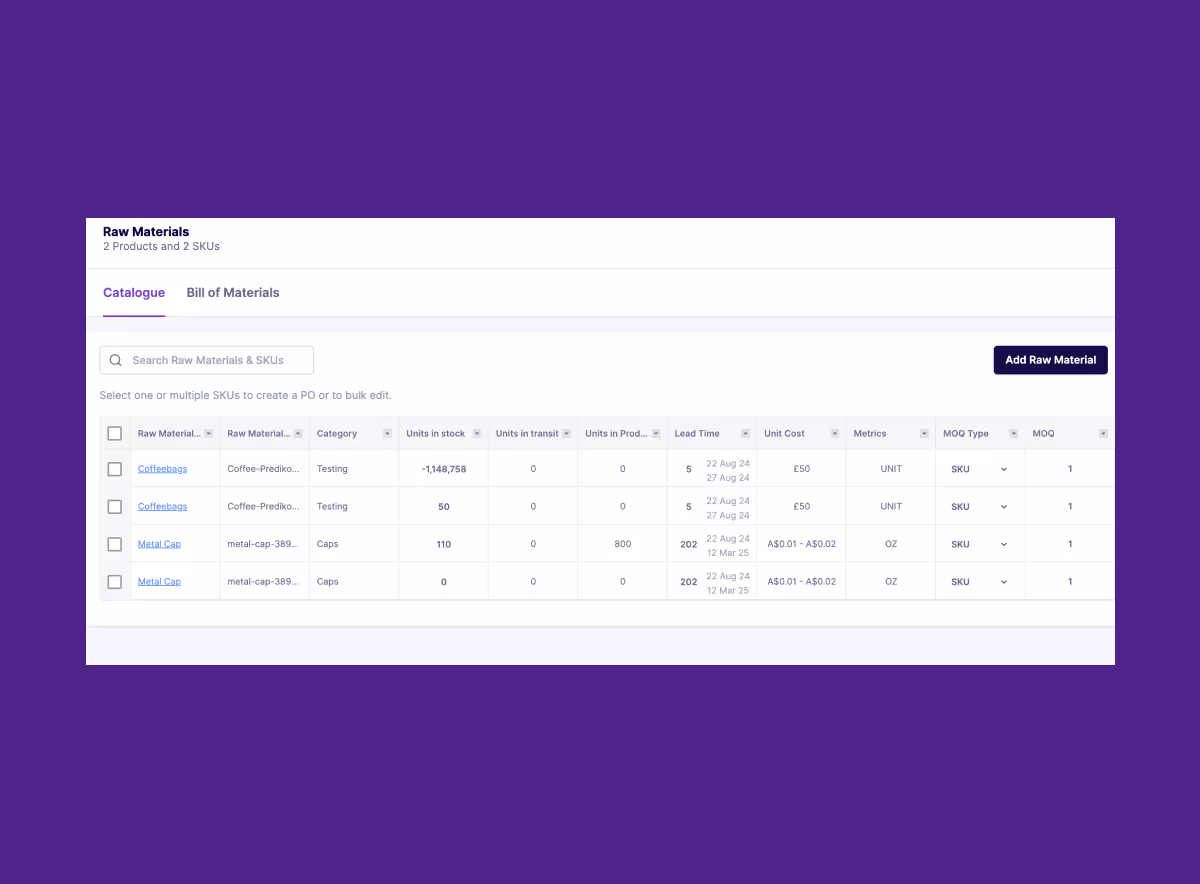Click the Add Raw Material button
This screenshot has width=1200, height=884.
[1050, 360]
